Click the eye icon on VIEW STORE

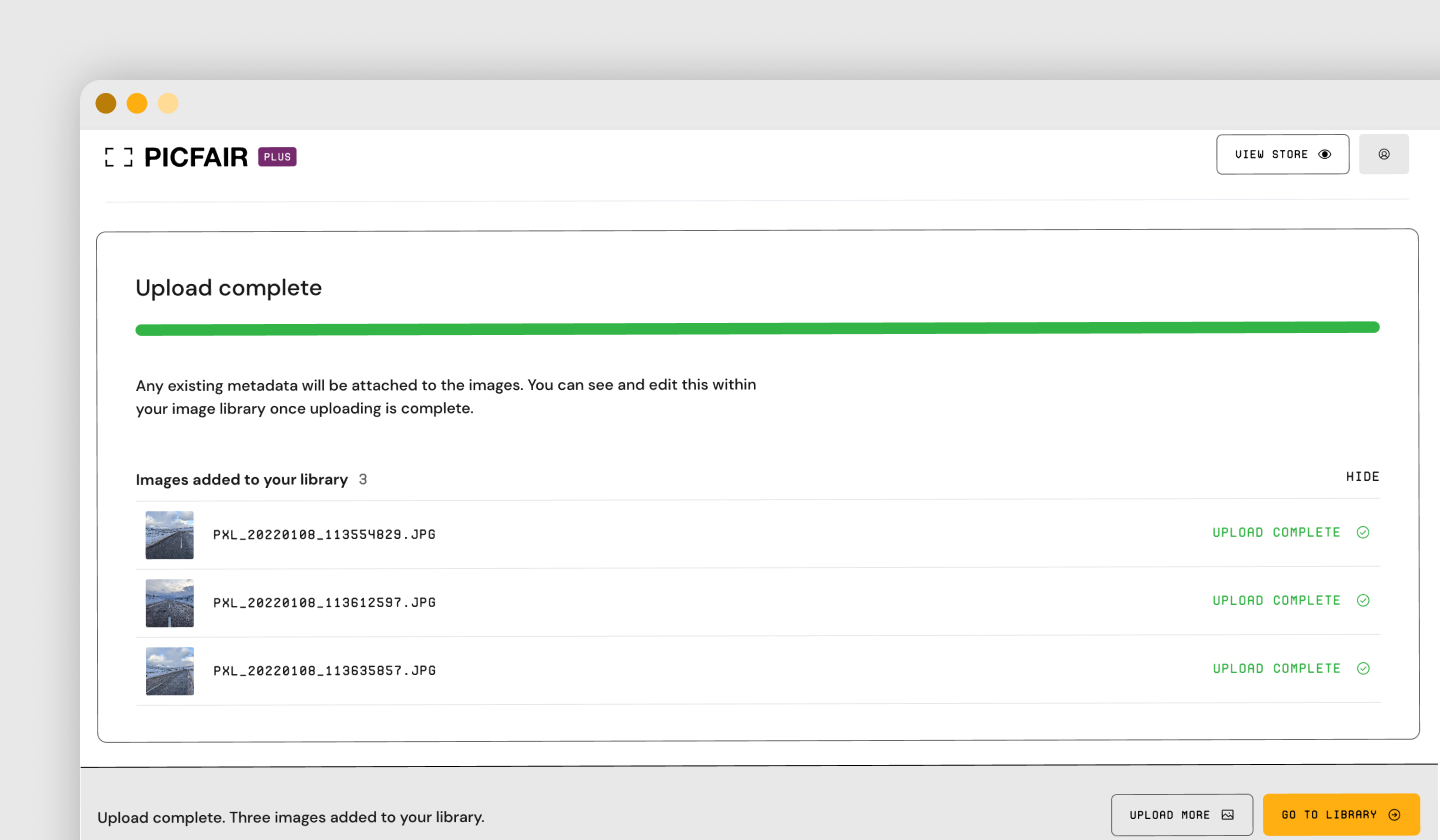tap(1325, 154)
